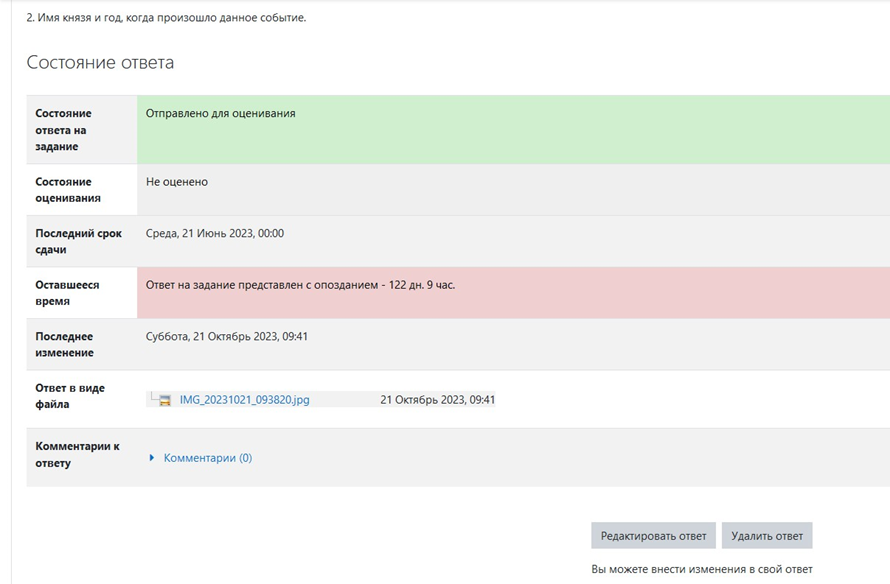This screenshot has height=584, width=890.
Task: Click the 'Ответ в виде файла' row label
Action: pos(70,396)
